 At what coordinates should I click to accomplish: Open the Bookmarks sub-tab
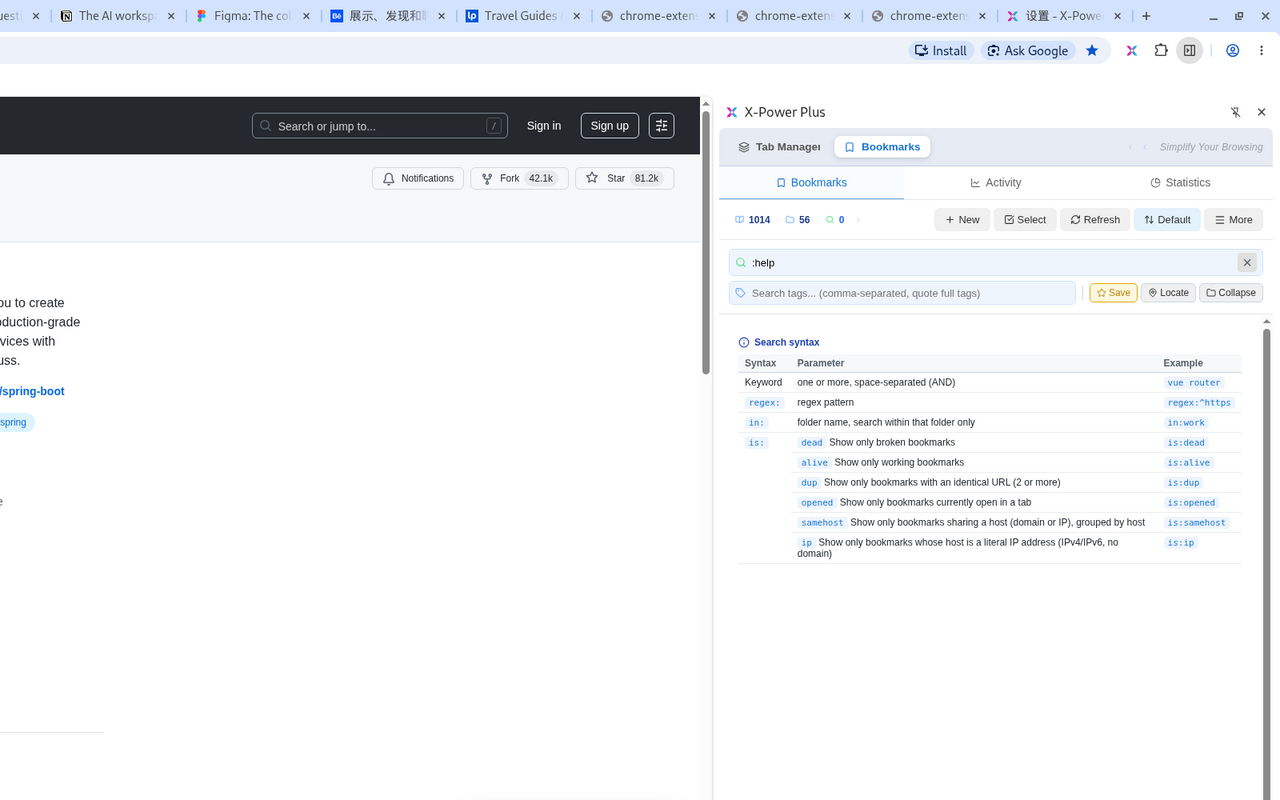pos(811,183)
